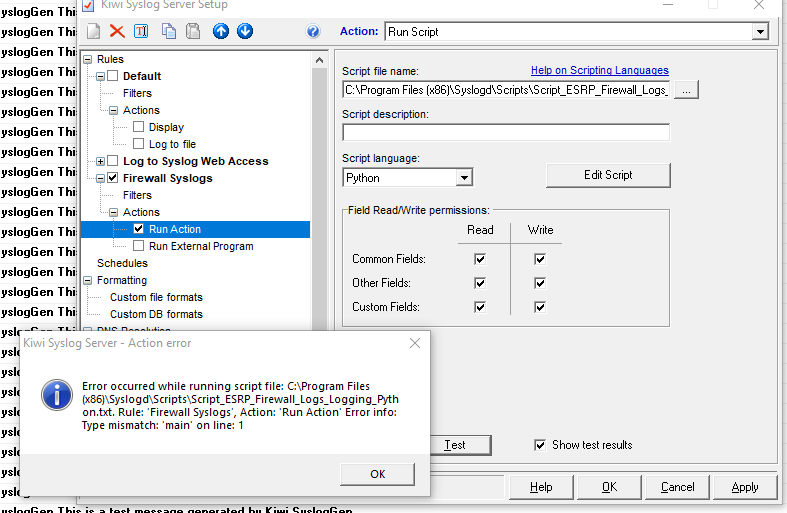
Task: Select the Schedules tree item
Action: (x=122, y=263)
